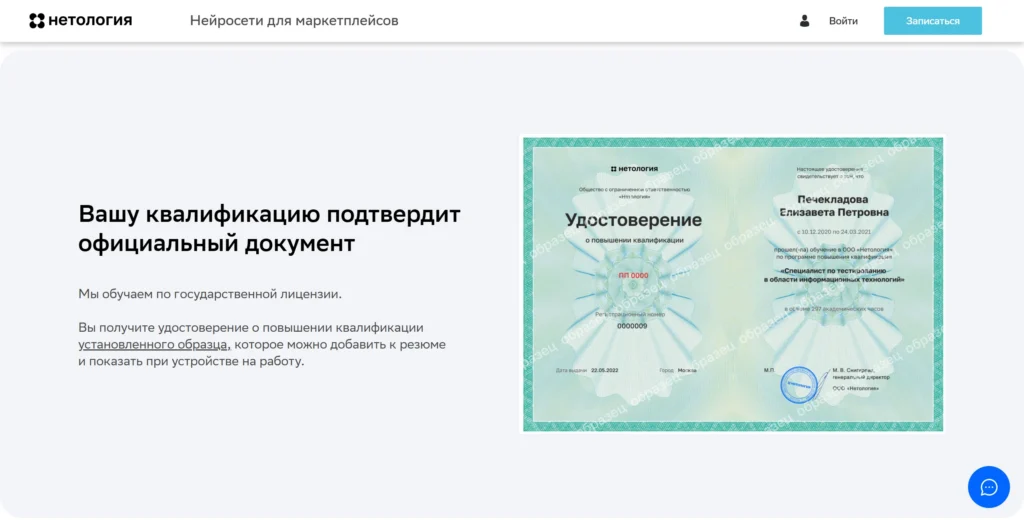This screenshot has width=1024, height=522.
Task: Click the red ПП 0000 number
Action: [x=633, y=276]
